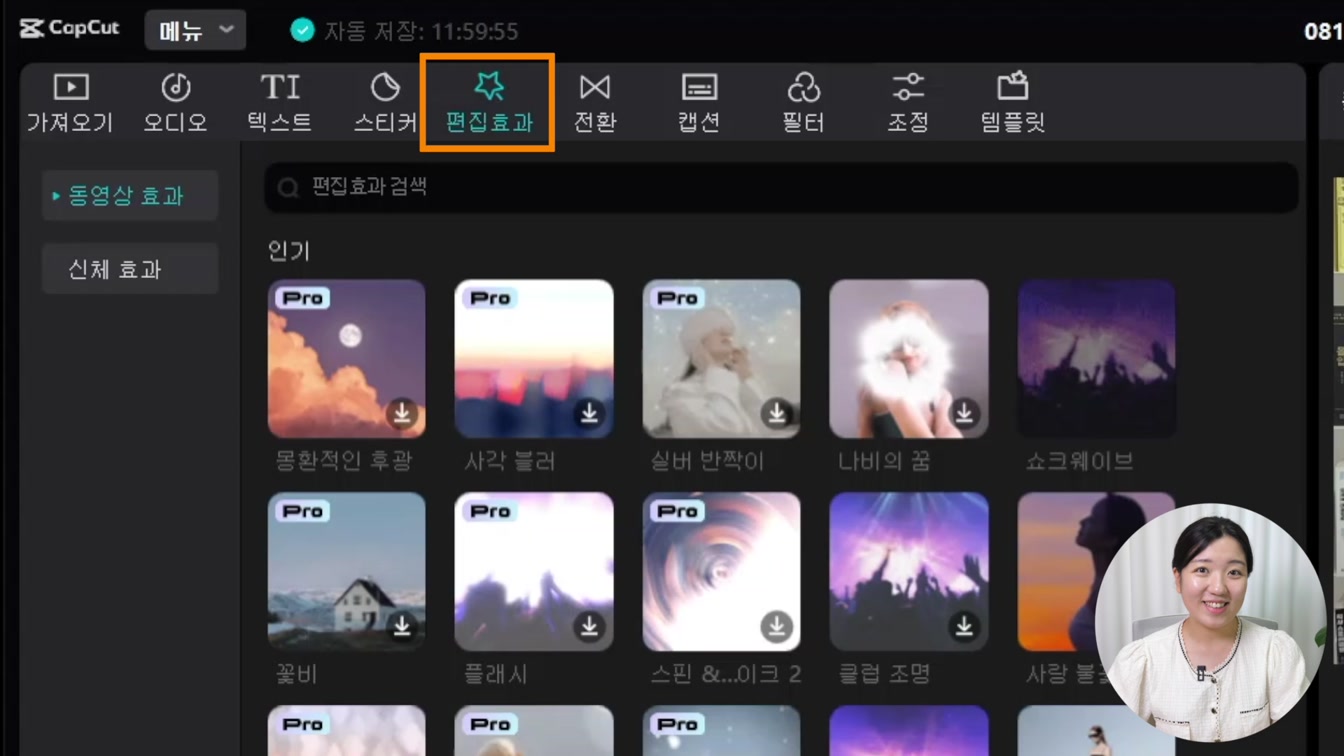Open the 전환 transitions tab
This screenshot has height=756, width=1344.
pyautogui.click(x=595, y=103)
